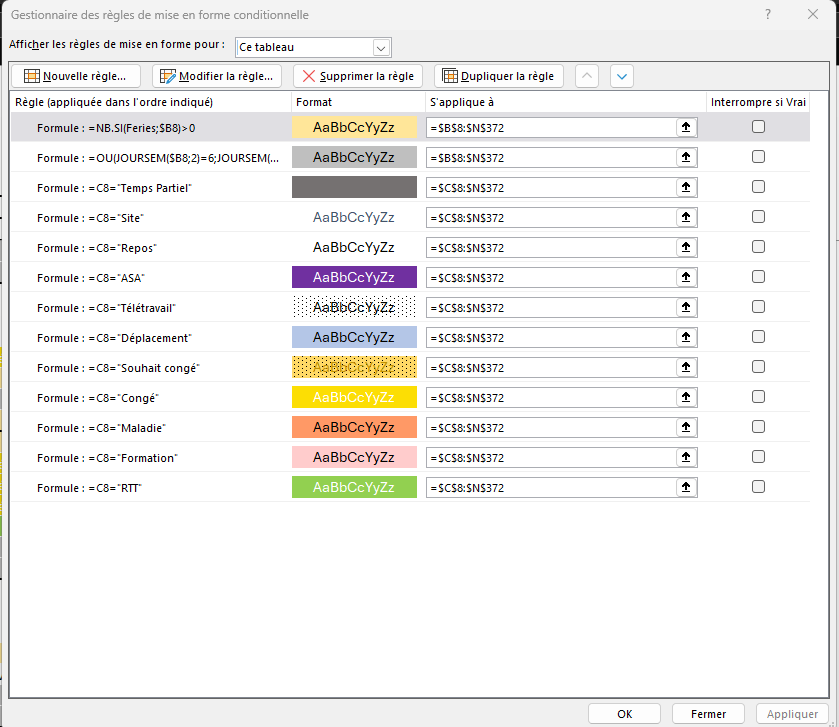
Task: Click the range collapse arrow for NB.SI(Feries rule
Action: pyautogui.click(x=686, y=127)
